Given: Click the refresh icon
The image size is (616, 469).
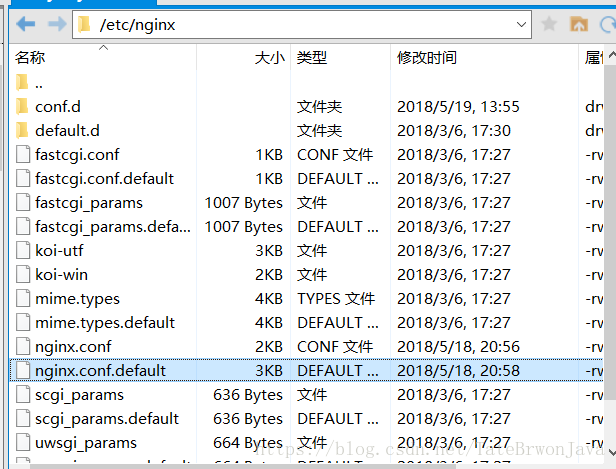Looking at the screenshot, I should click(608, 24).
